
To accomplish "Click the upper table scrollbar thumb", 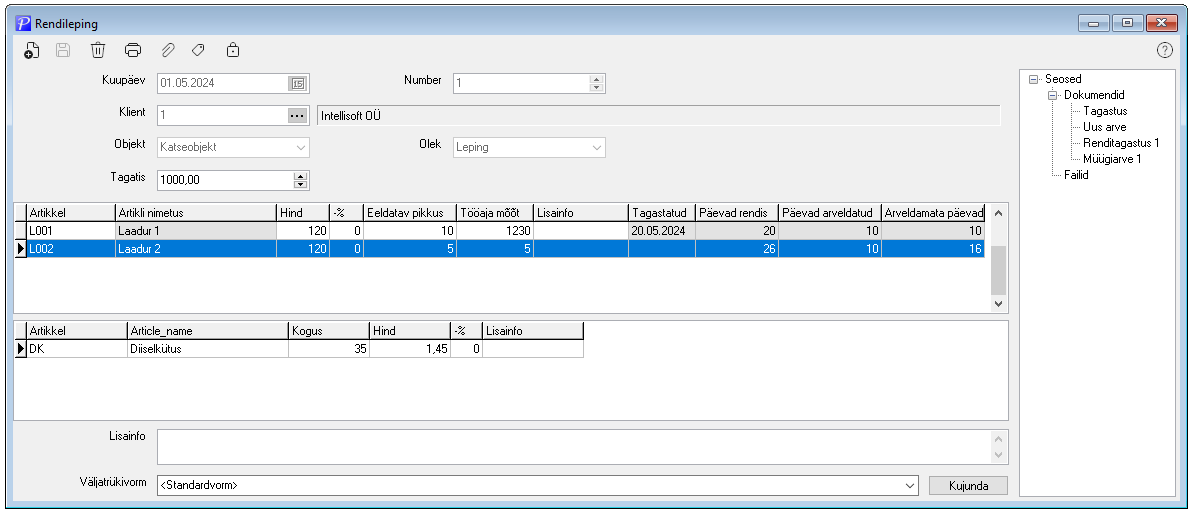I will tap(998, 270).
